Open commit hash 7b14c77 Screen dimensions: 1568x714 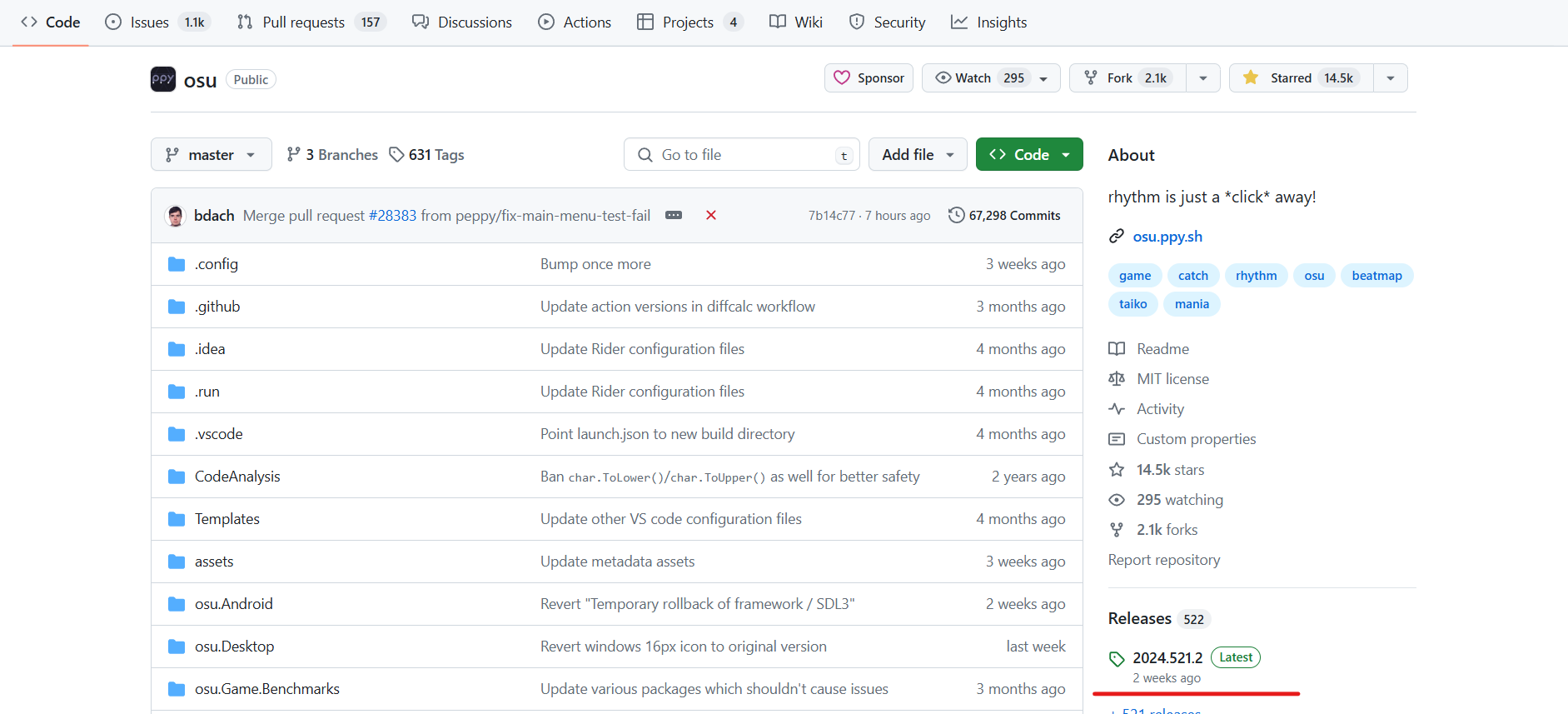[x=831, y=216]
